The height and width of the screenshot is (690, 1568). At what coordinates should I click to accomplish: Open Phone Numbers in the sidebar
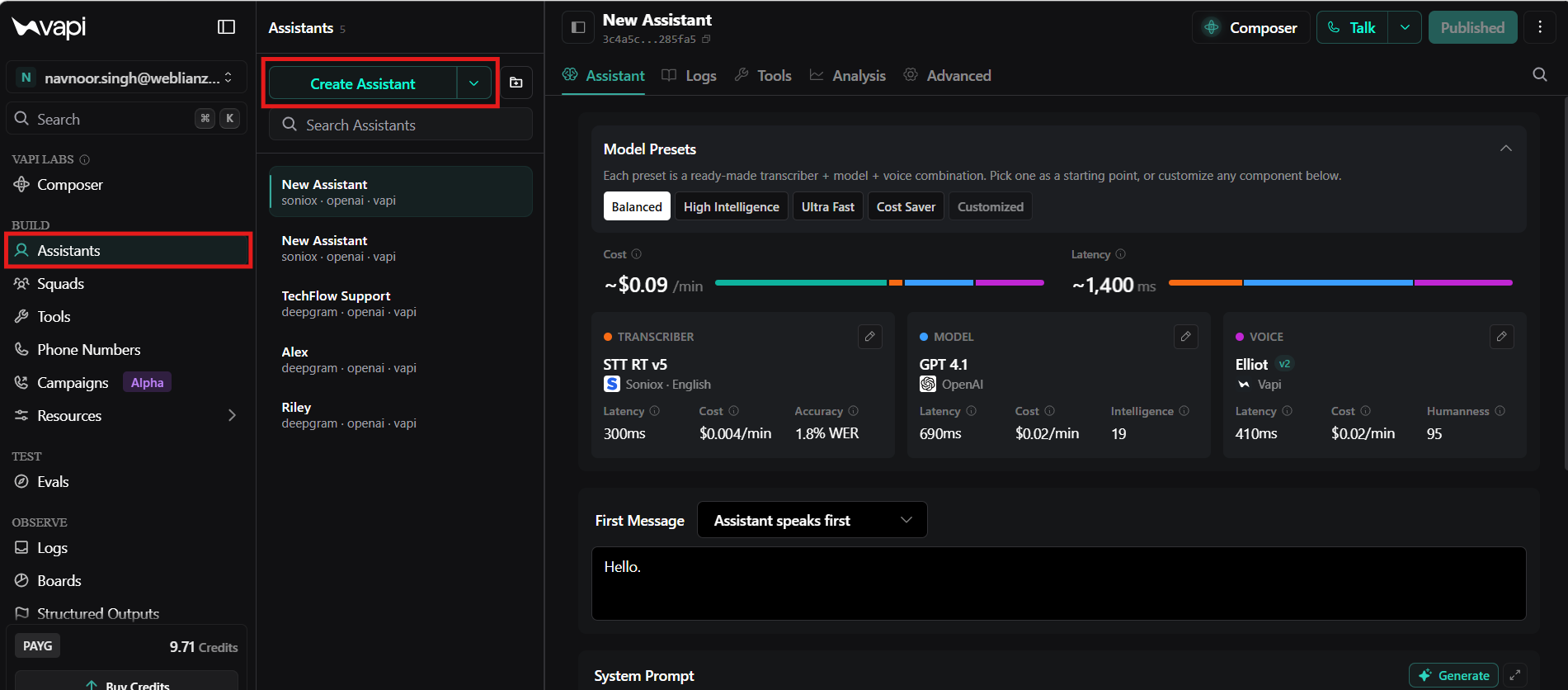(x=126, y=349)
